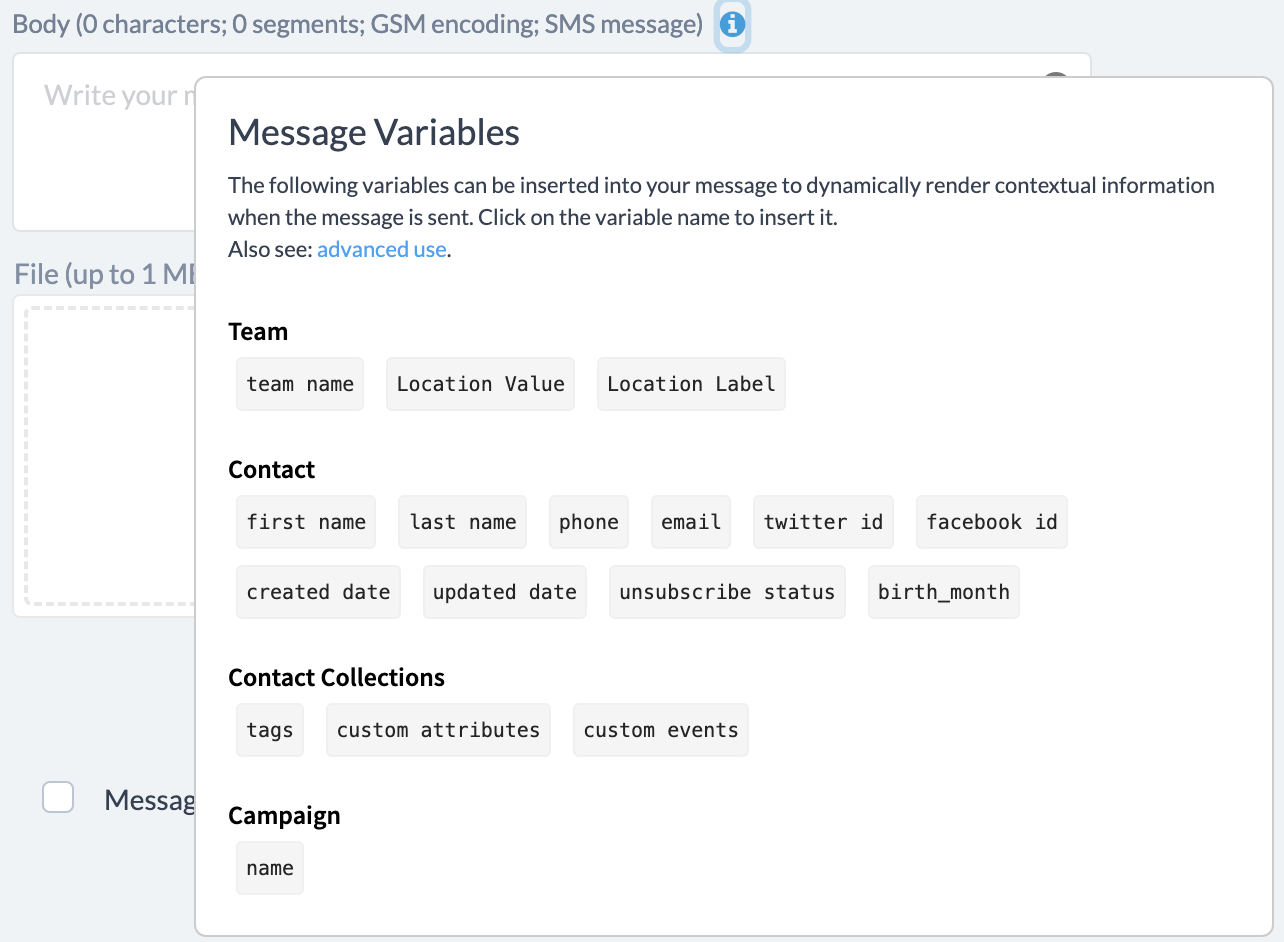Screen dimensions: 1284x942
Task: Insert the custom events variable
Action: [x=661, y=730]
